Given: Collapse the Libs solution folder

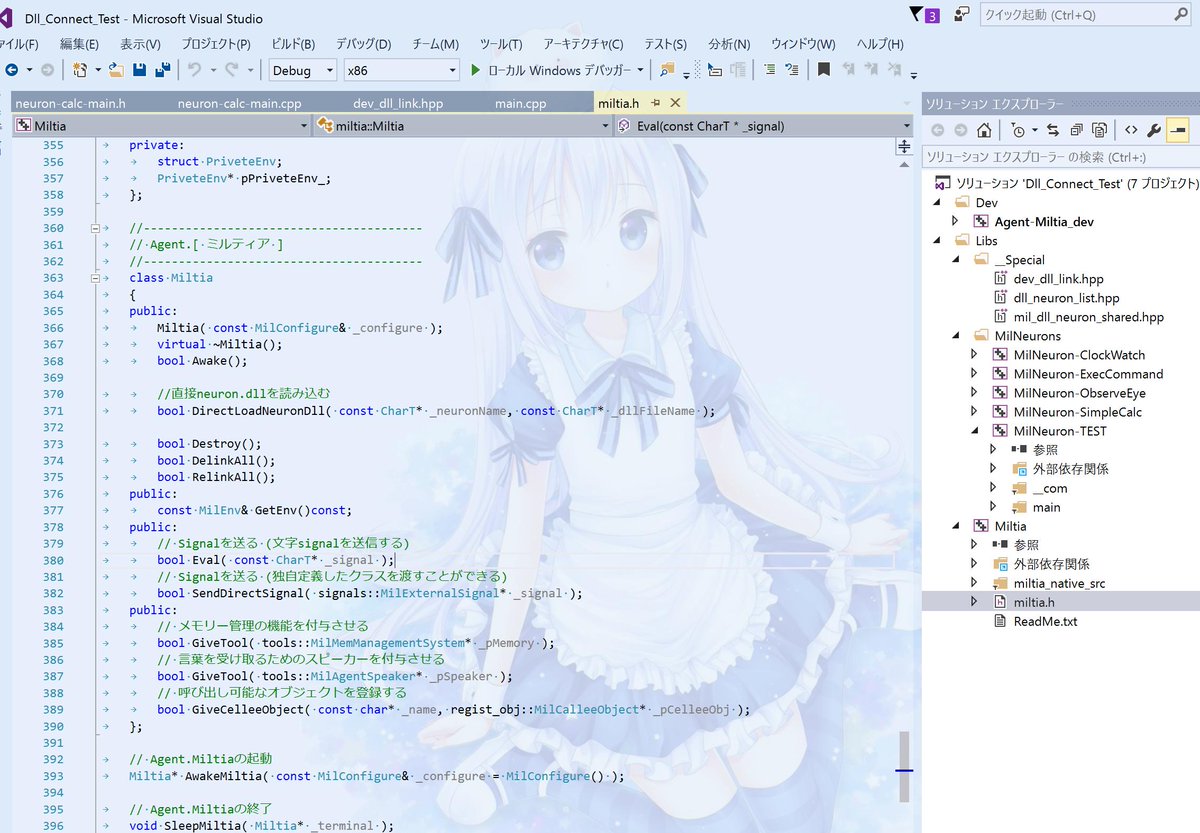Looking at the screenshot, I should click(x=937, y=240).
